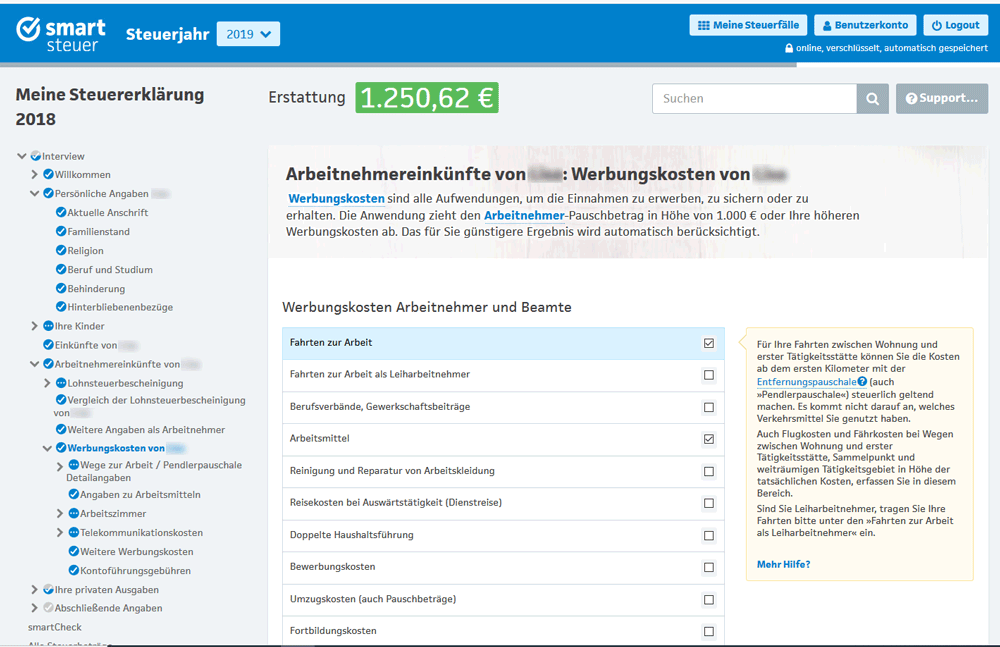The height and width of the screenshot is (647, 1000).
Task: Uncheck the Fahrten zur Arbeit checkbox
Action: [x=709, y=342]
